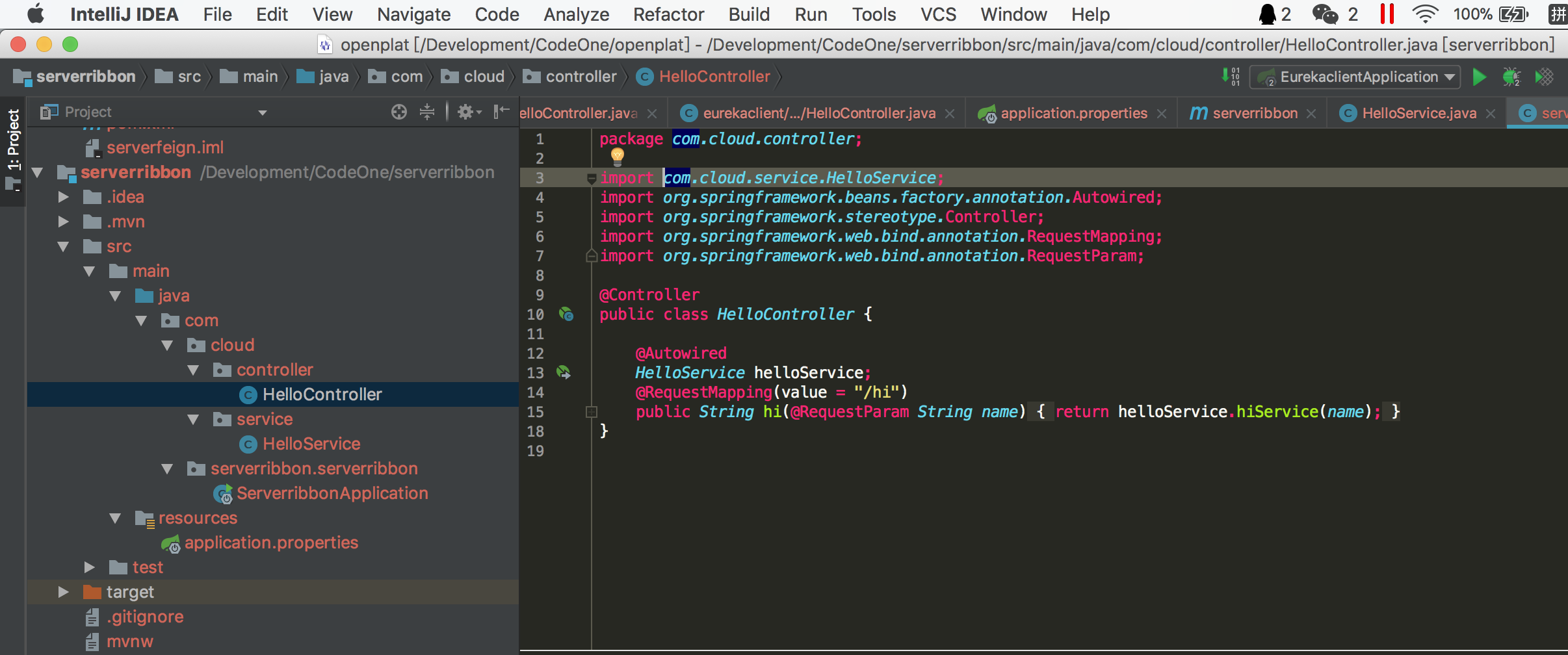Hide the Project panel with the arrow icon
This screenshot has width=1568, height=655.
501,112
